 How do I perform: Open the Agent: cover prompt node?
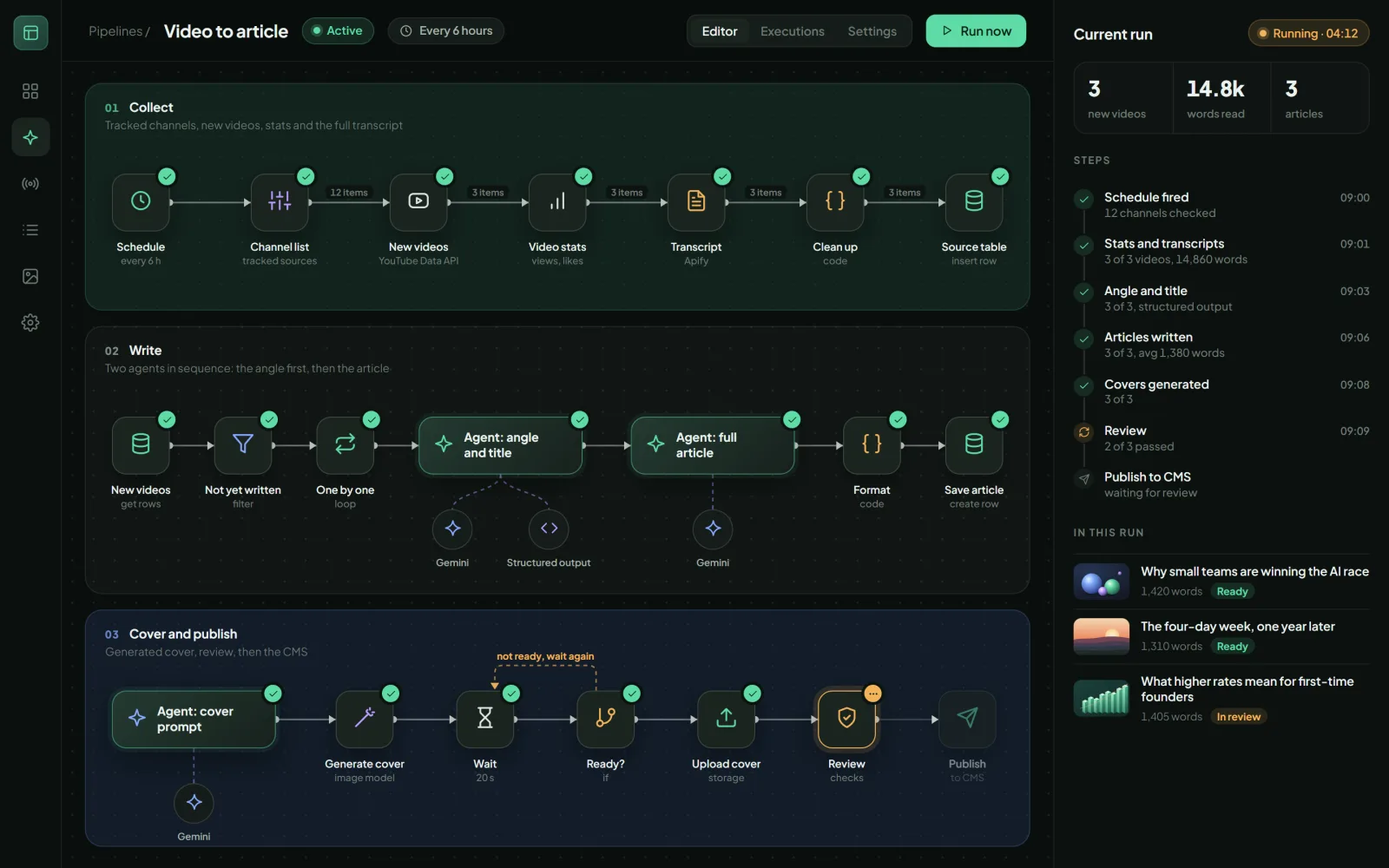click(194, 720)
